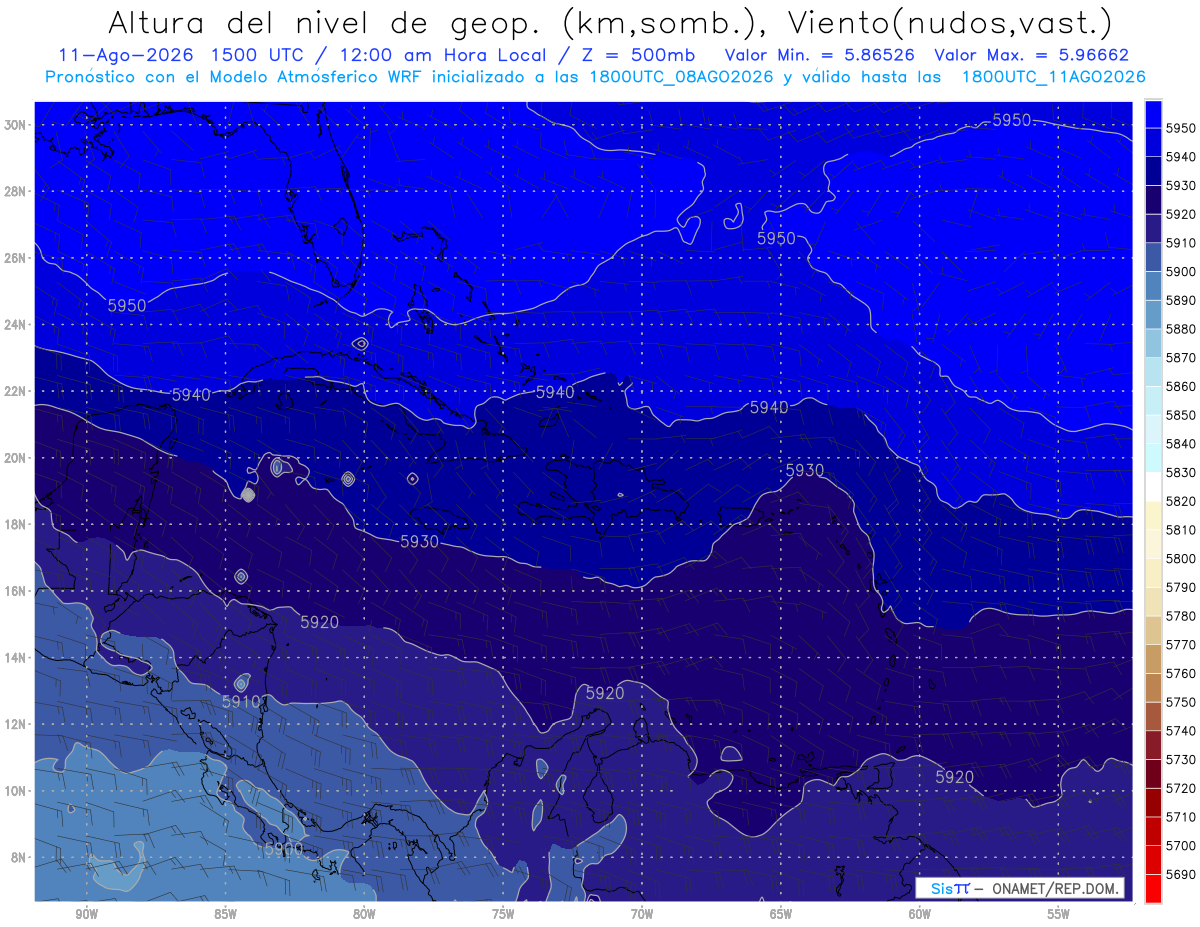
Task: Click the 85W longitude axis label
Action: [x=225, y=915]
